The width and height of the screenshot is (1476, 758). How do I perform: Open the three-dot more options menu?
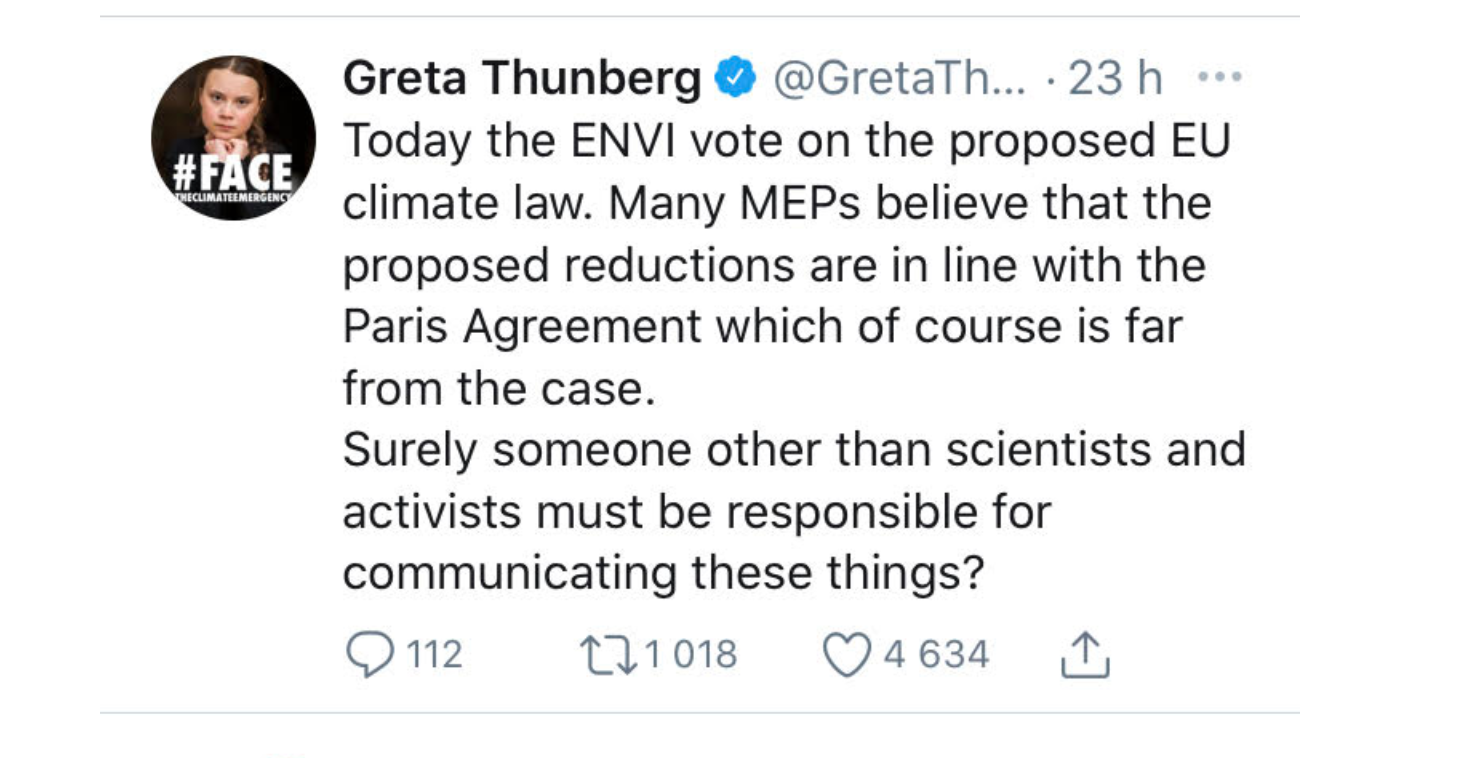point(1220,77)
